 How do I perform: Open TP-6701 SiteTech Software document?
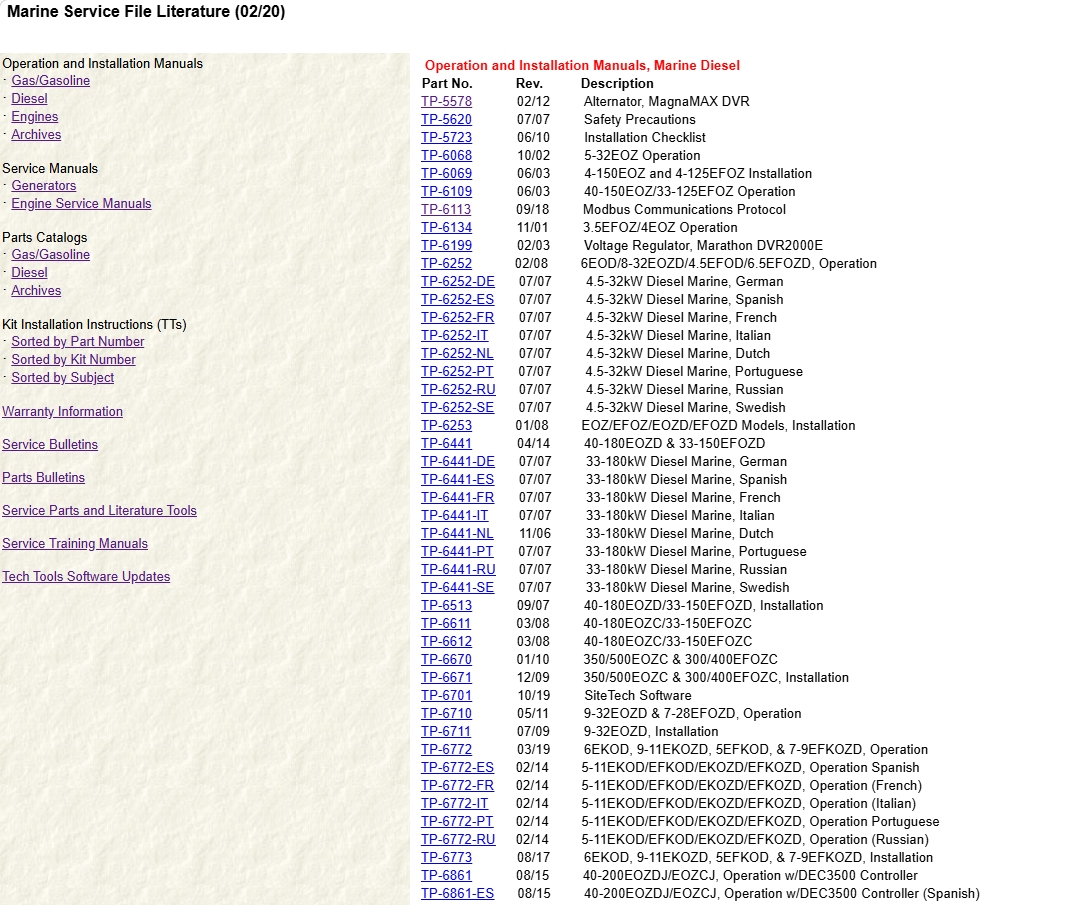coord(447,696)
